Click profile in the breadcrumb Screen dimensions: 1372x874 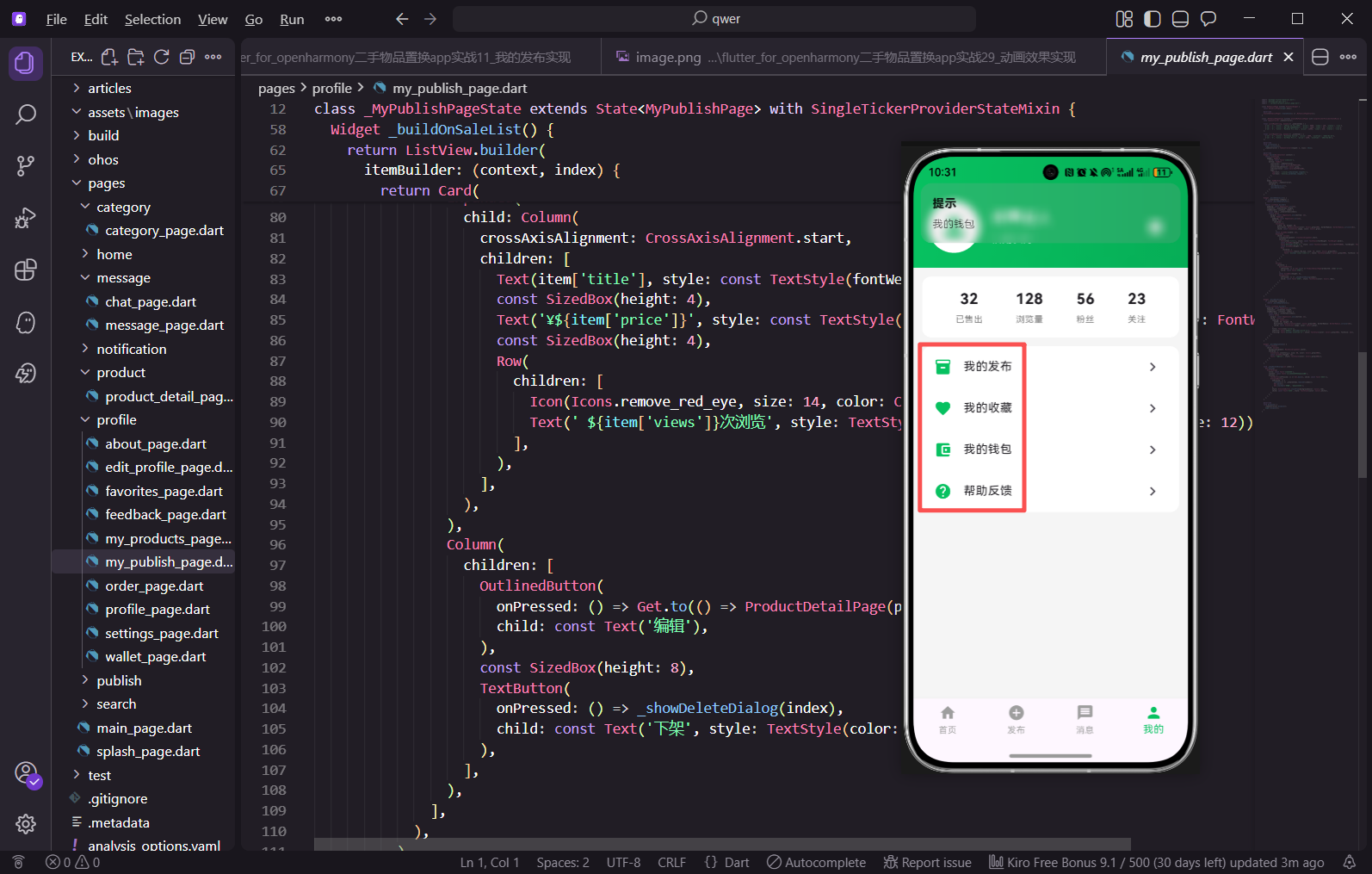point(331,88)
